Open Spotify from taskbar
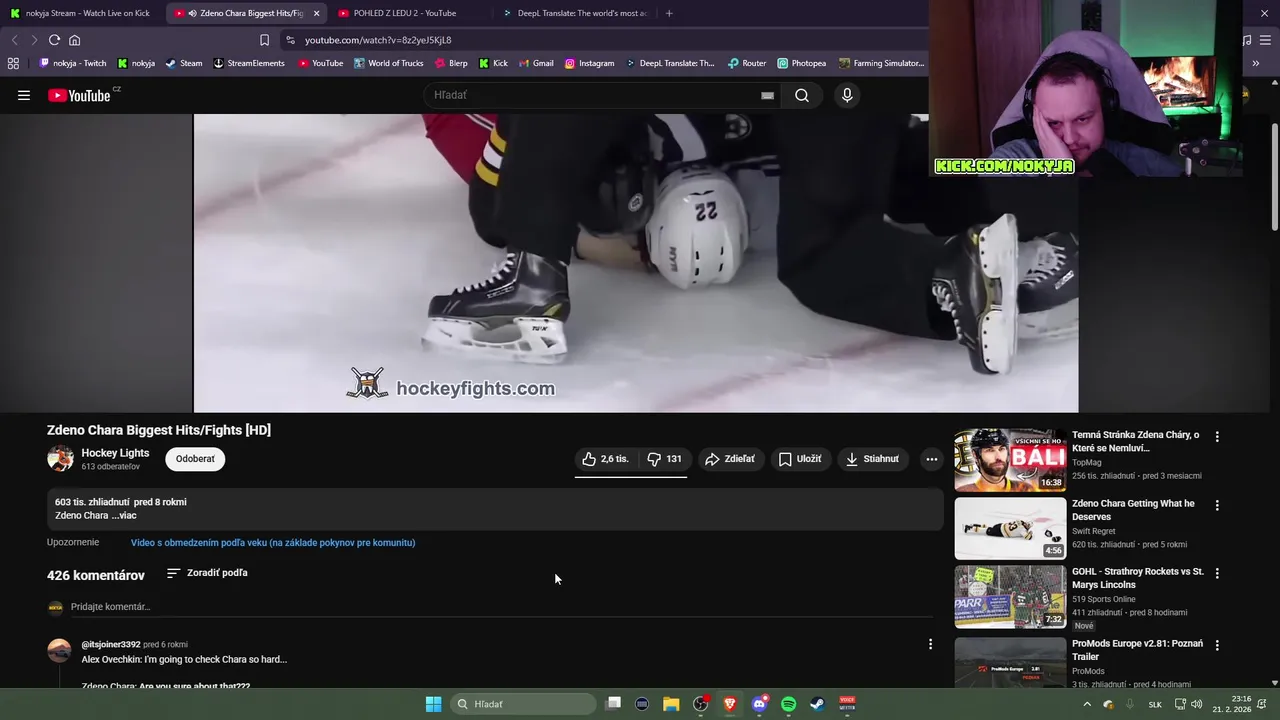The width and height of the screenshot is (1280, 720). [788, 704]
